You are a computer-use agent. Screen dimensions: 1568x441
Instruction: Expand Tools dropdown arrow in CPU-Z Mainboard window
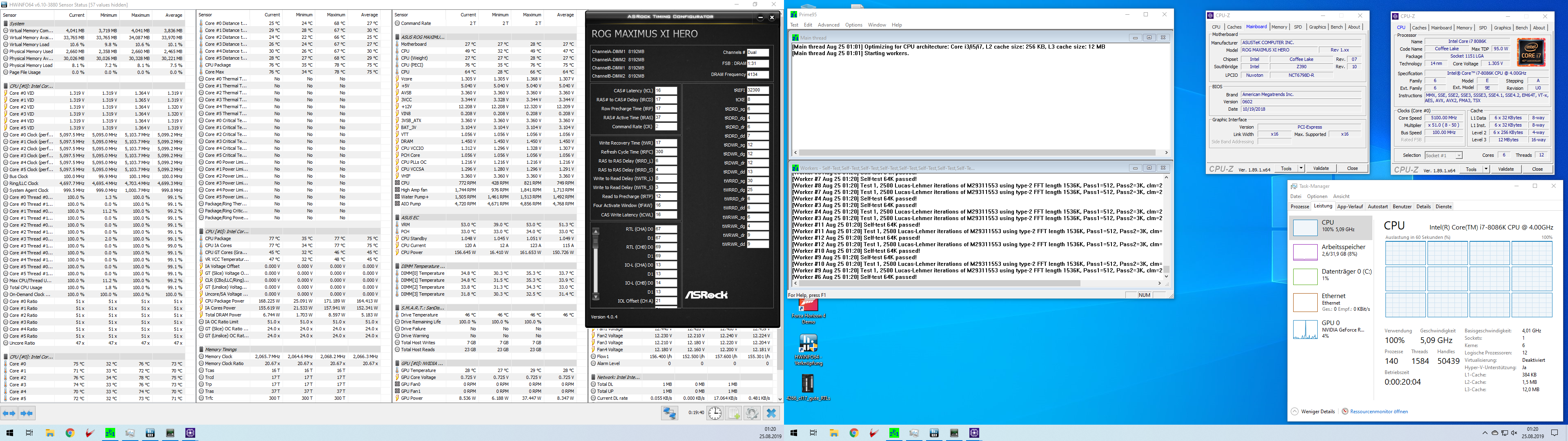1301,169
